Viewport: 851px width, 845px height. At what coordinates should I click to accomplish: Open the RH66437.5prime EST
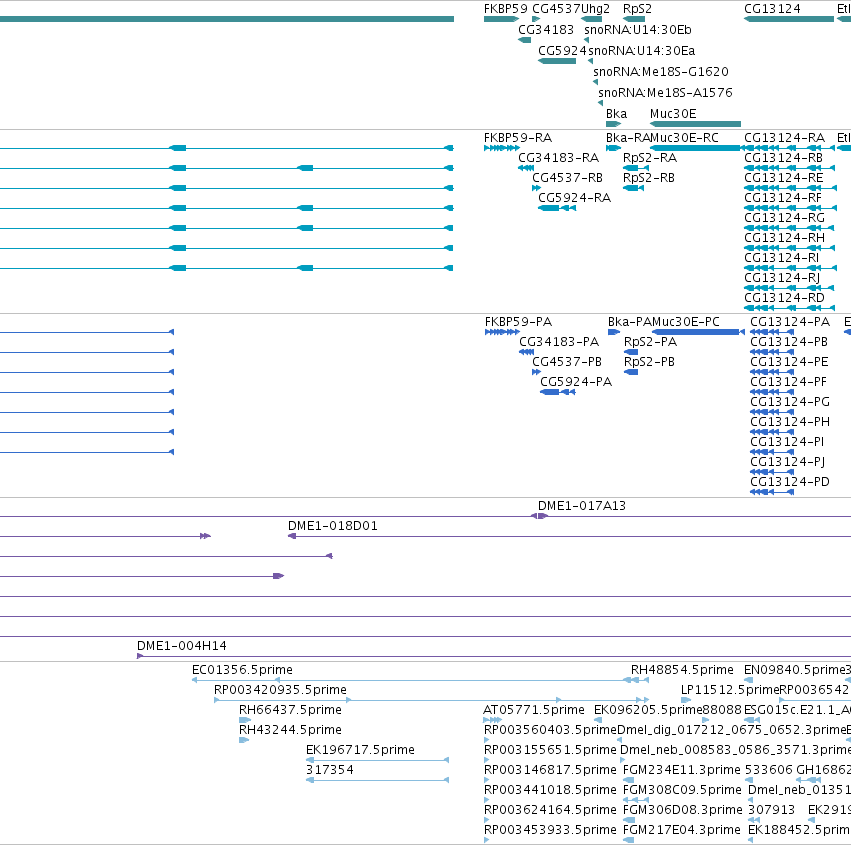[x=245, y=720]
